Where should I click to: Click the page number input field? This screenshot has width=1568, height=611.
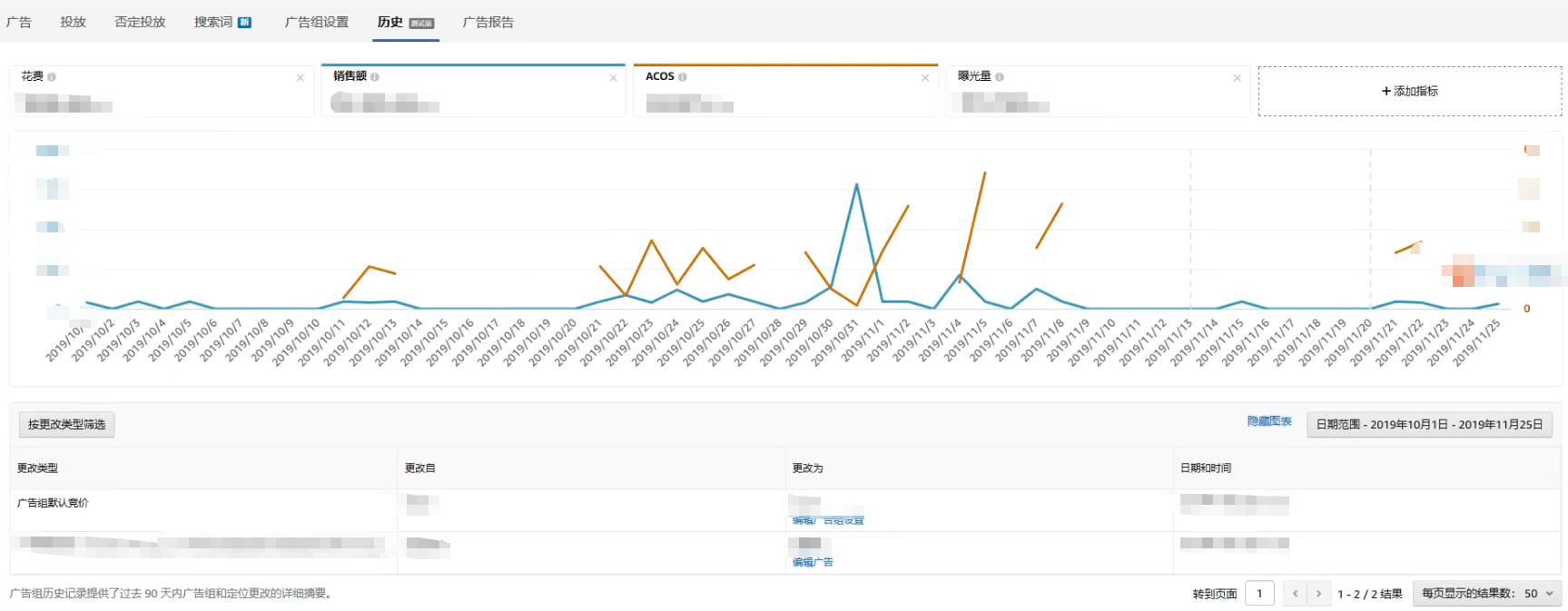pos(1259,594)
